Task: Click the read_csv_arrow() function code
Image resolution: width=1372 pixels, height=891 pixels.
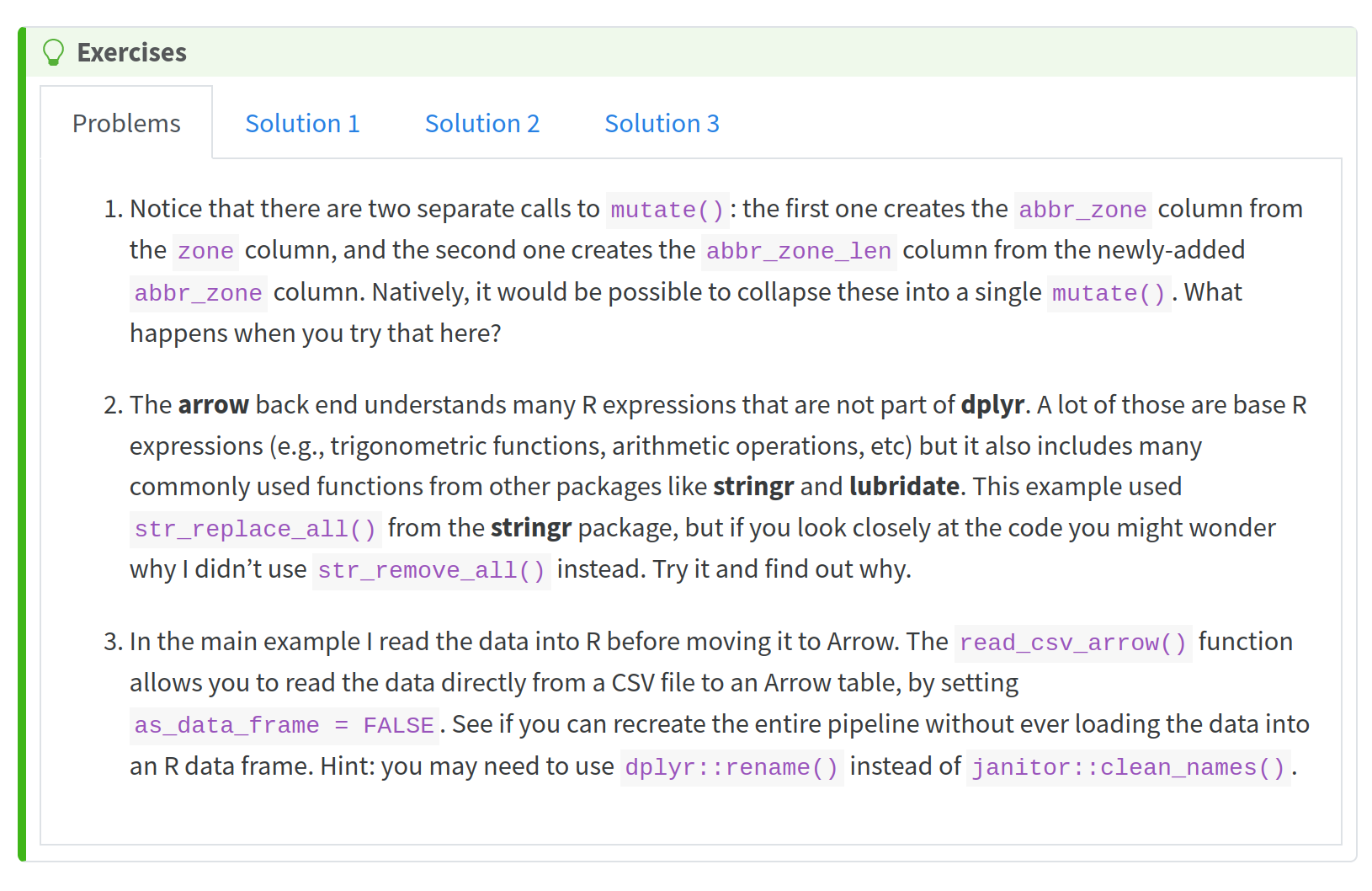Action: (x=1072, y=643)
